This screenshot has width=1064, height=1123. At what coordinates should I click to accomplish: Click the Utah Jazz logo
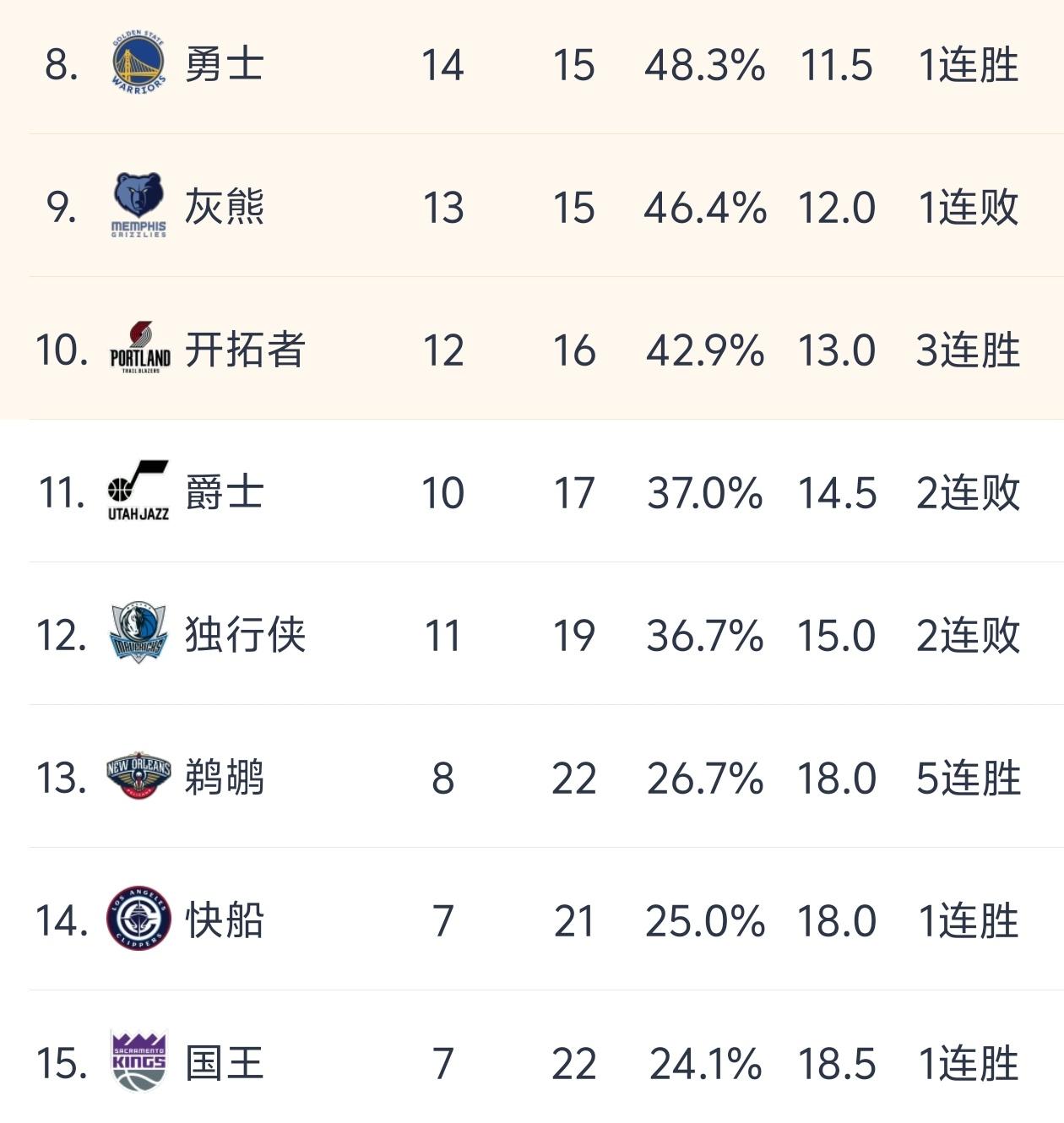click(138, 491)
